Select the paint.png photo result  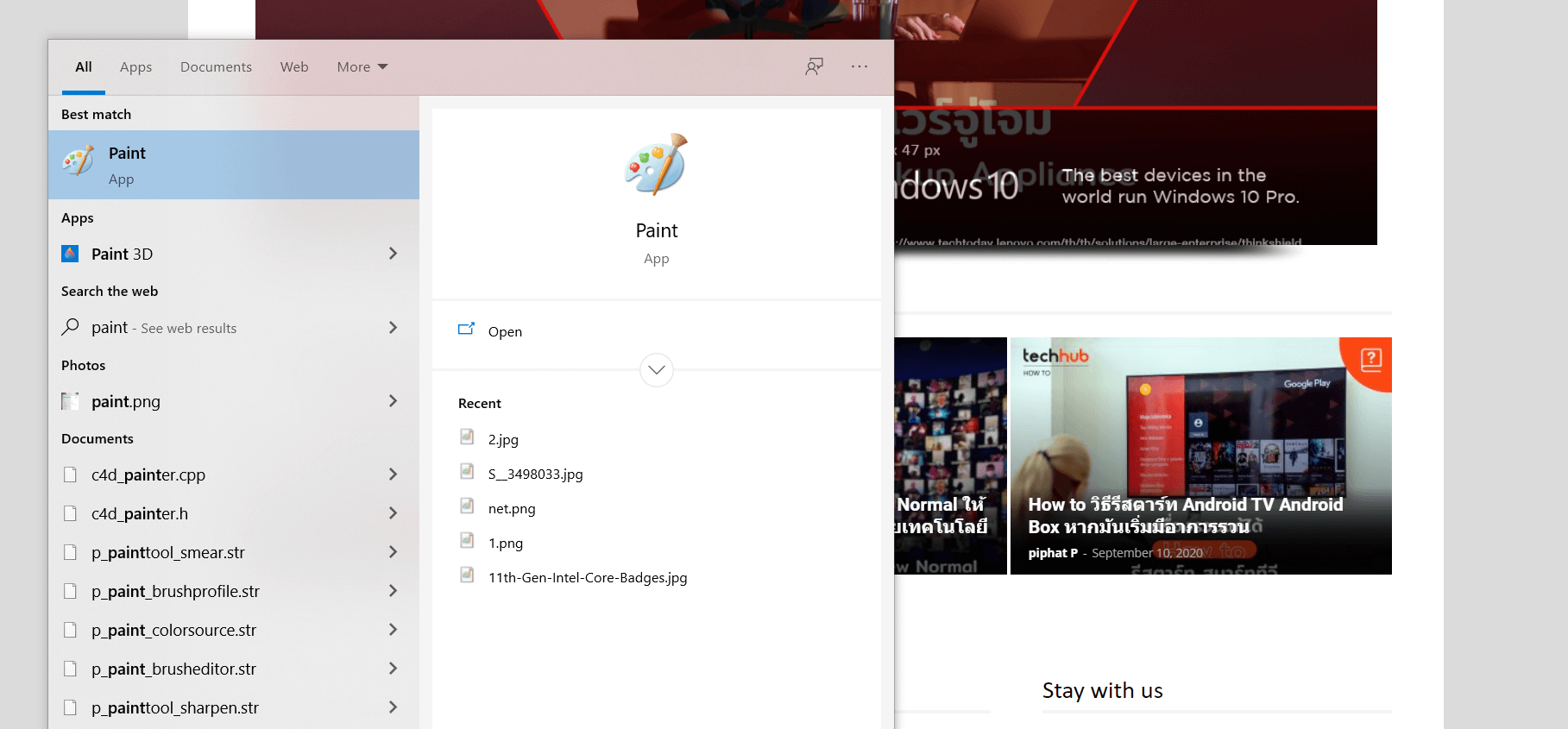point(234,401)
